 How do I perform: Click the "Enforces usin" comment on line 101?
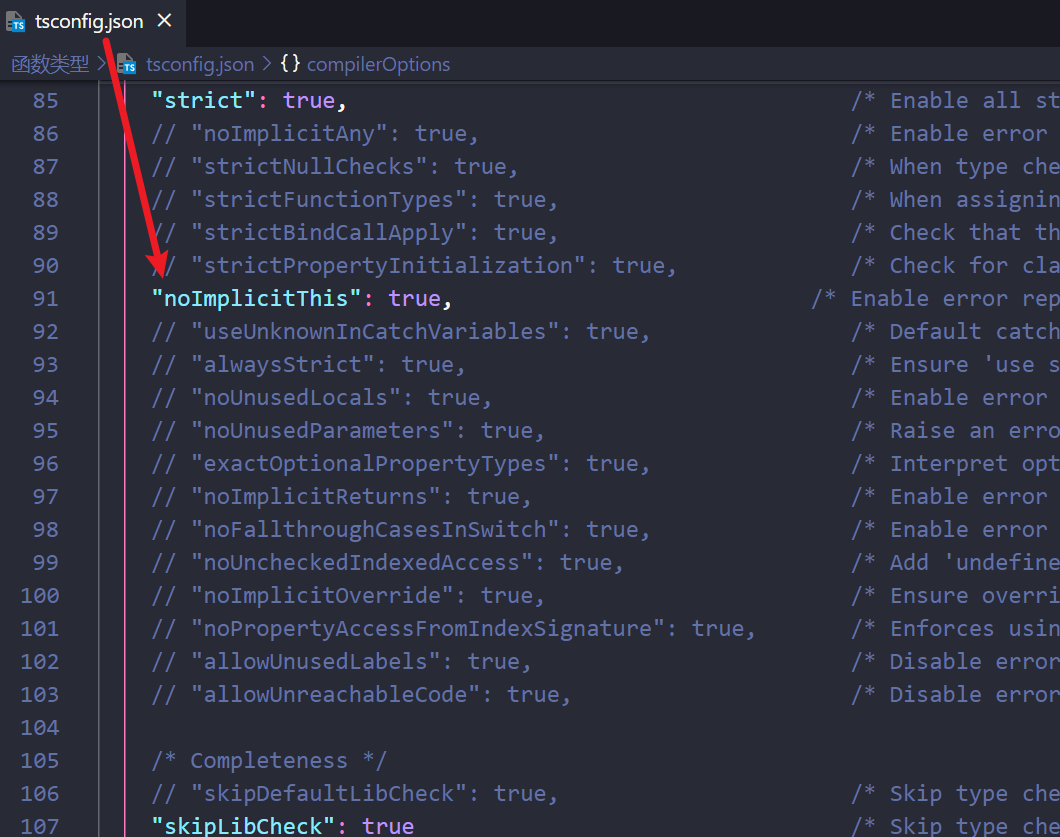click(955, 629)
